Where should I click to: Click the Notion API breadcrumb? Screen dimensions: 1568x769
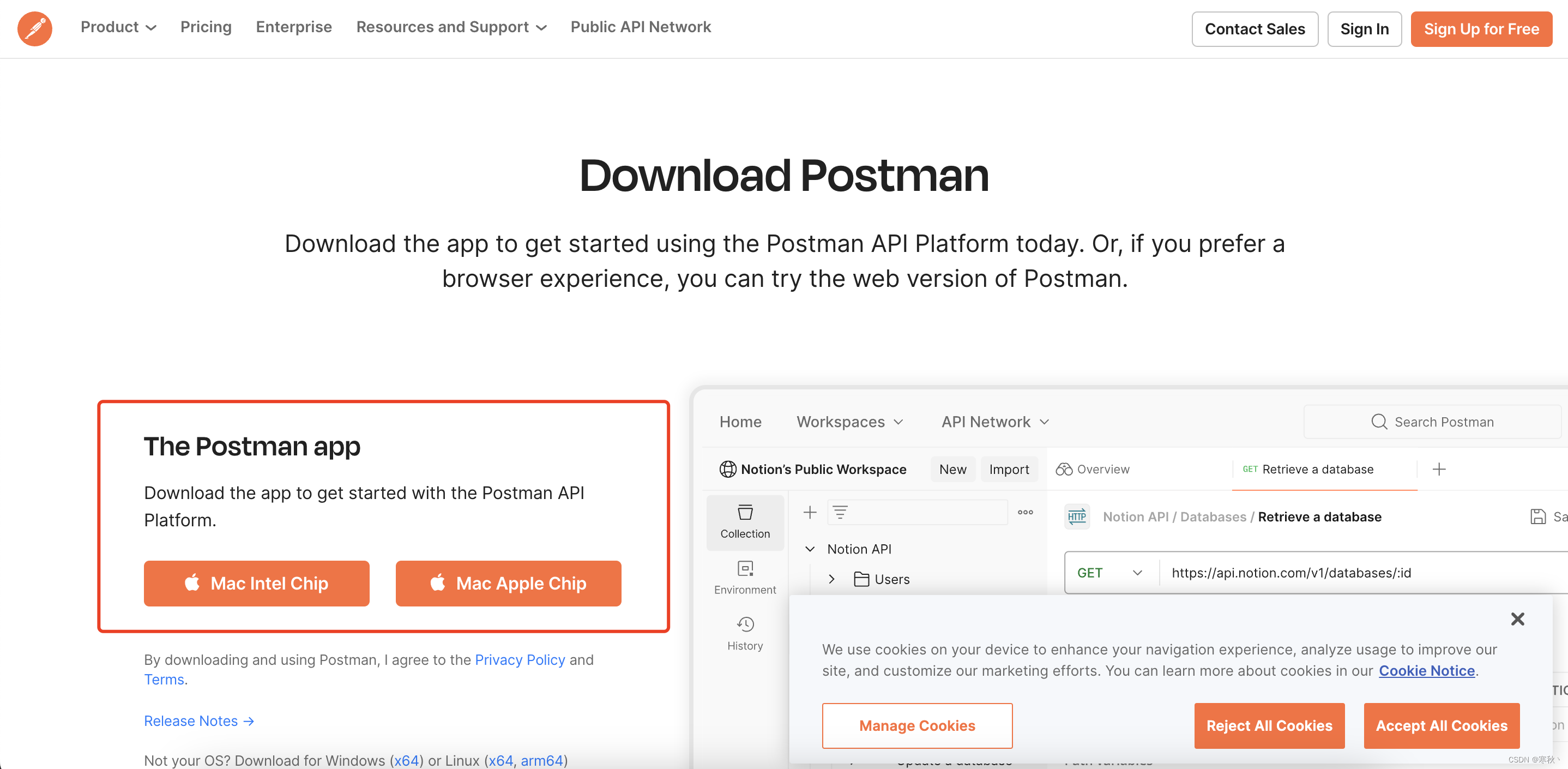[1136, 516]
